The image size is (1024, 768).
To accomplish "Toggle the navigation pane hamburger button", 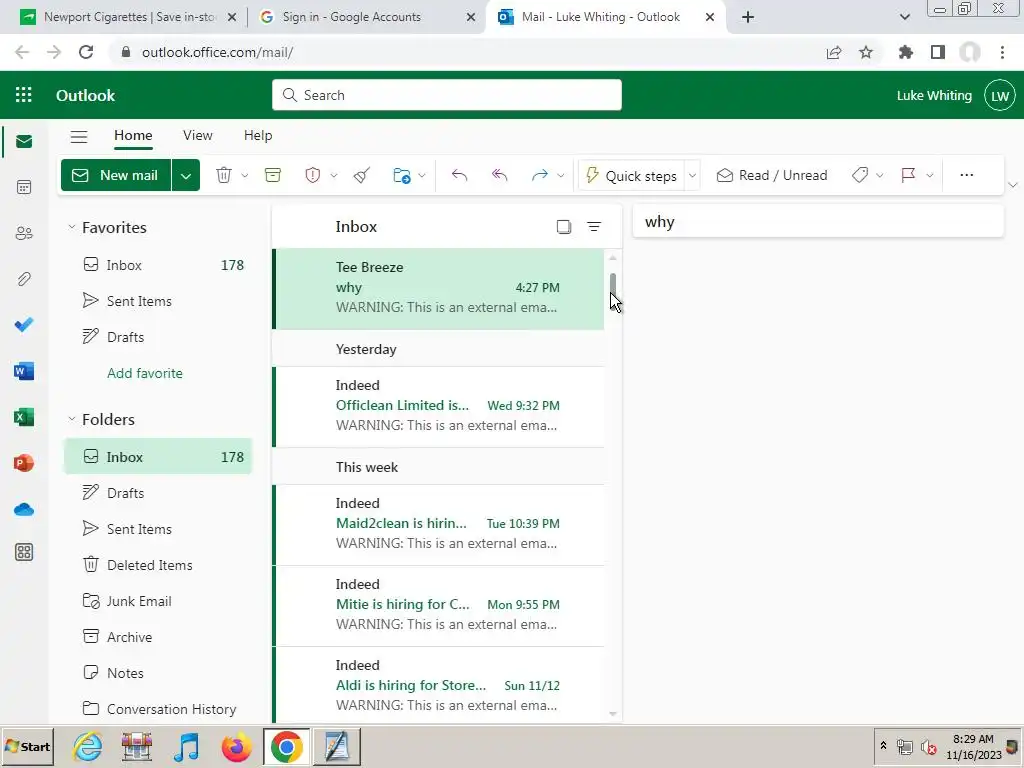I will [x=79, y=136].
